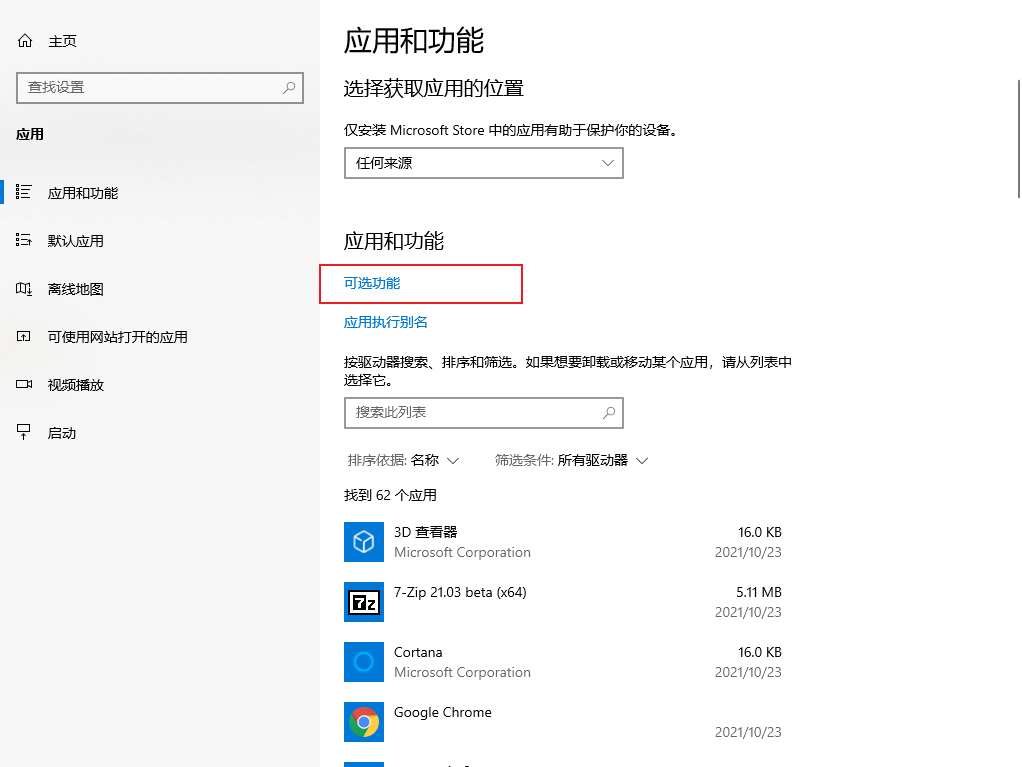Click 2021/10/23 date of Google Chrome
Image resolution: width=1022 pixels, height=767 pixels.
tap(748, 732)
